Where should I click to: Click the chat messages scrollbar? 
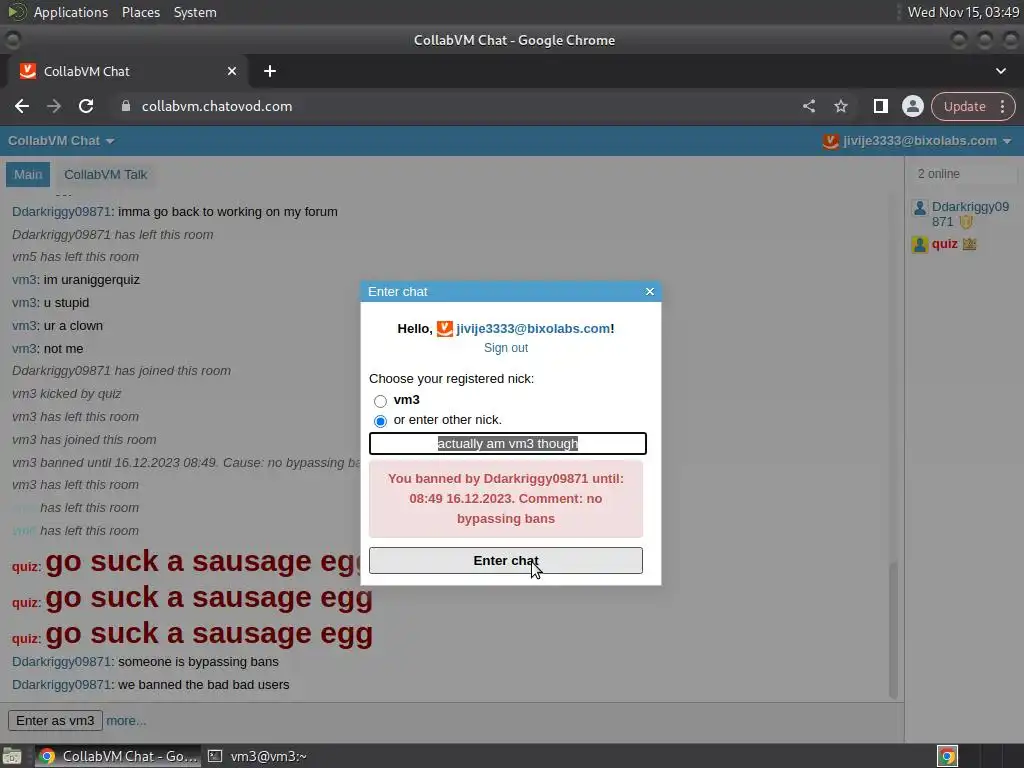pos(892,629)
